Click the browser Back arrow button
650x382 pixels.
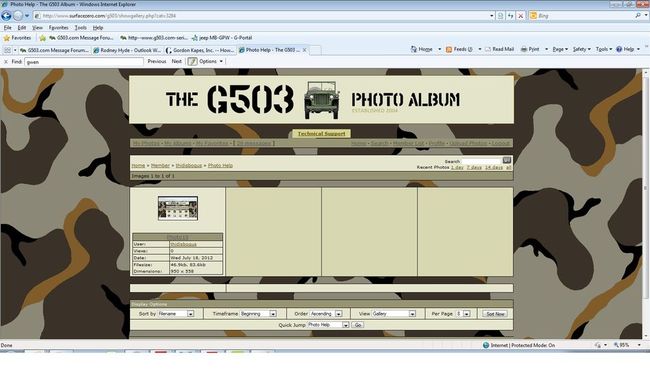pos(6,16)
